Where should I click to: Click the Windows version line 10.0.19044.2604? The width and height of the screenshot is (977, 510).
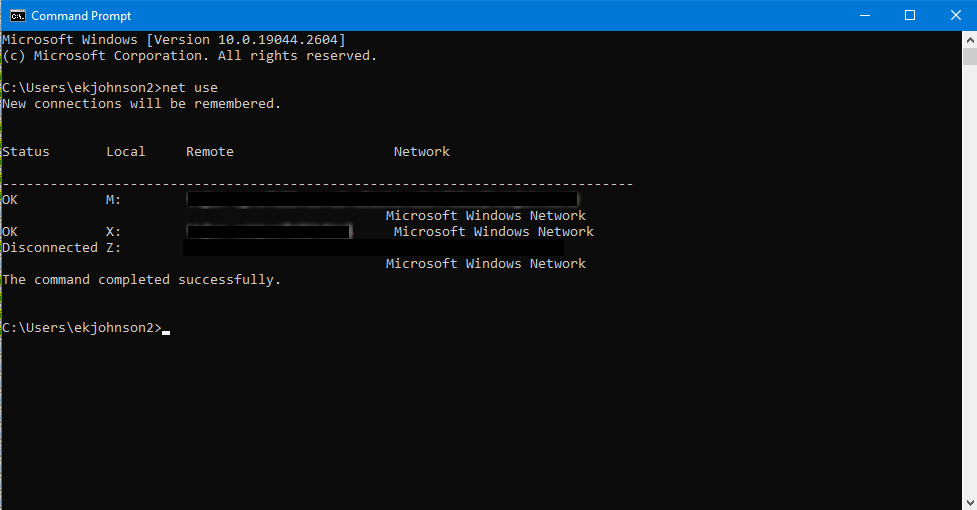(x=174, y=40)
